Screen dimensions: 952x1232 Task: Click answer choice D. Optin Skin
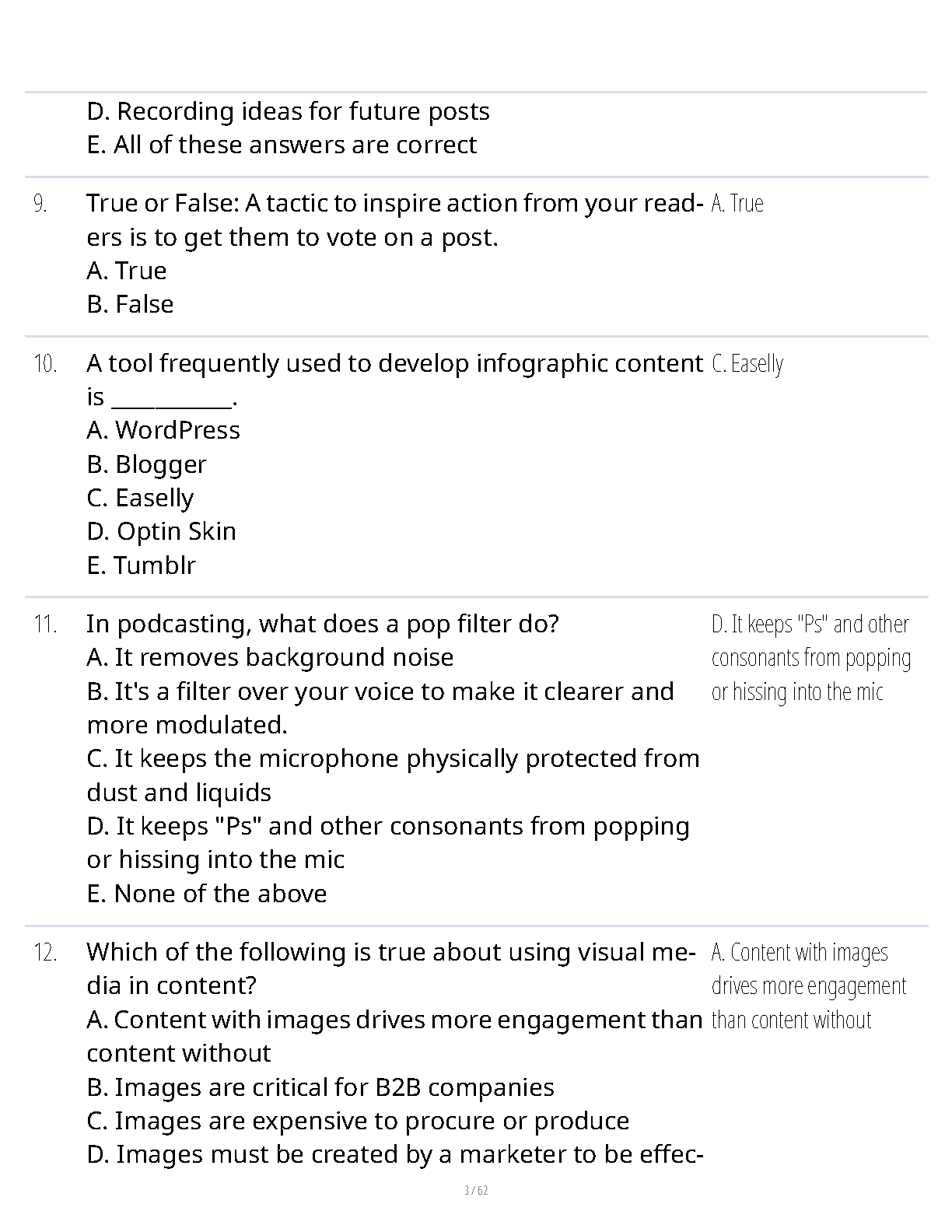(162, 531)
